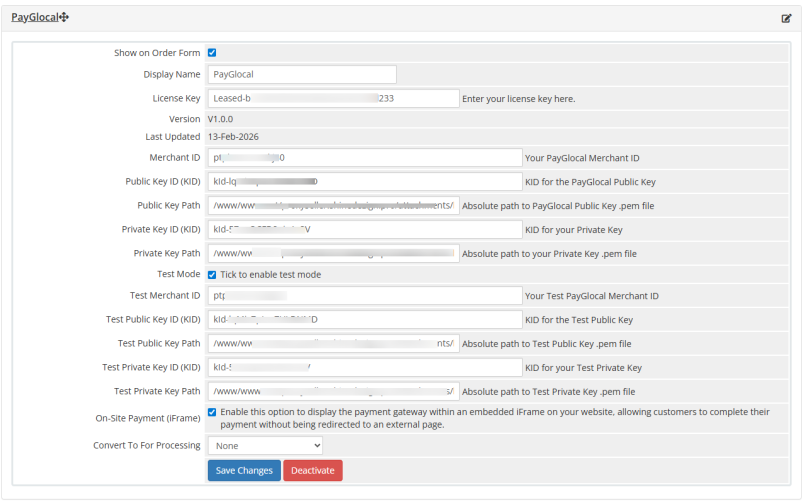The image size is (803, 502).
Task: Click the 'Your PayGlocal Merchant ID' hint
Action: pyautogui.click(x=582, y=158)
